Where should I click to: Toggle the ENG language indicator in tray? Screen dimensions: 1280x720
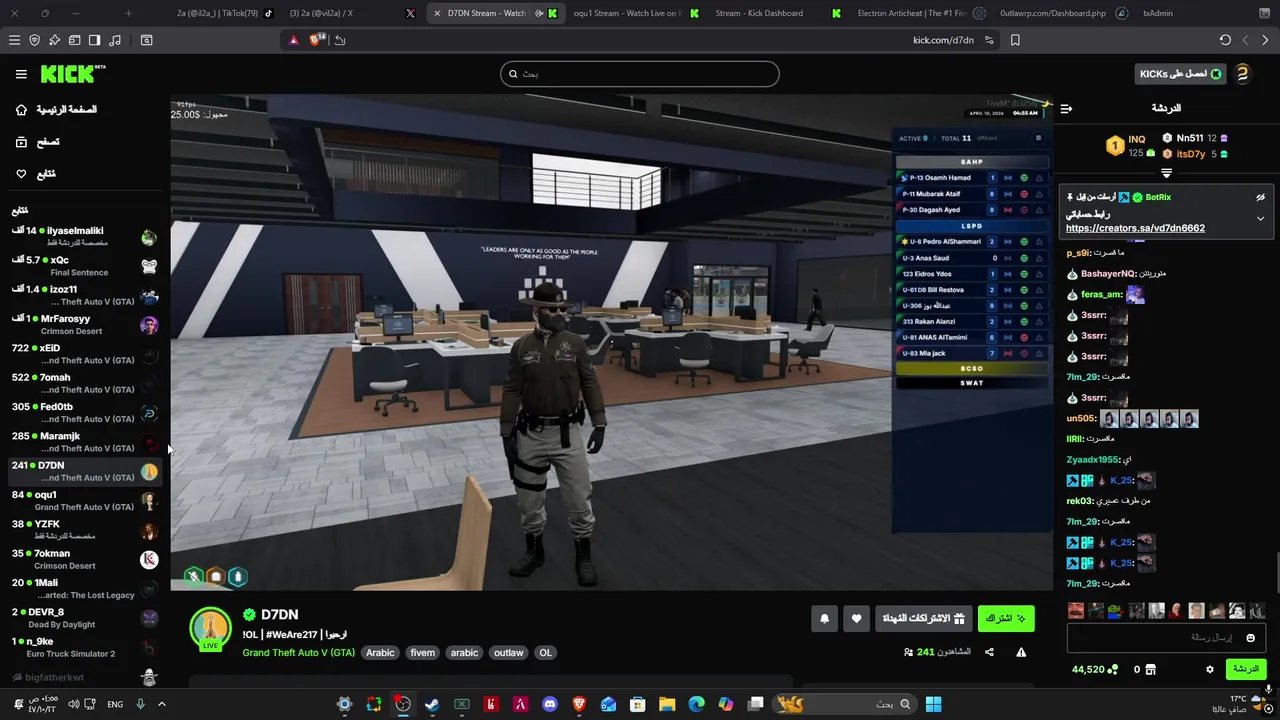[115, 704]
